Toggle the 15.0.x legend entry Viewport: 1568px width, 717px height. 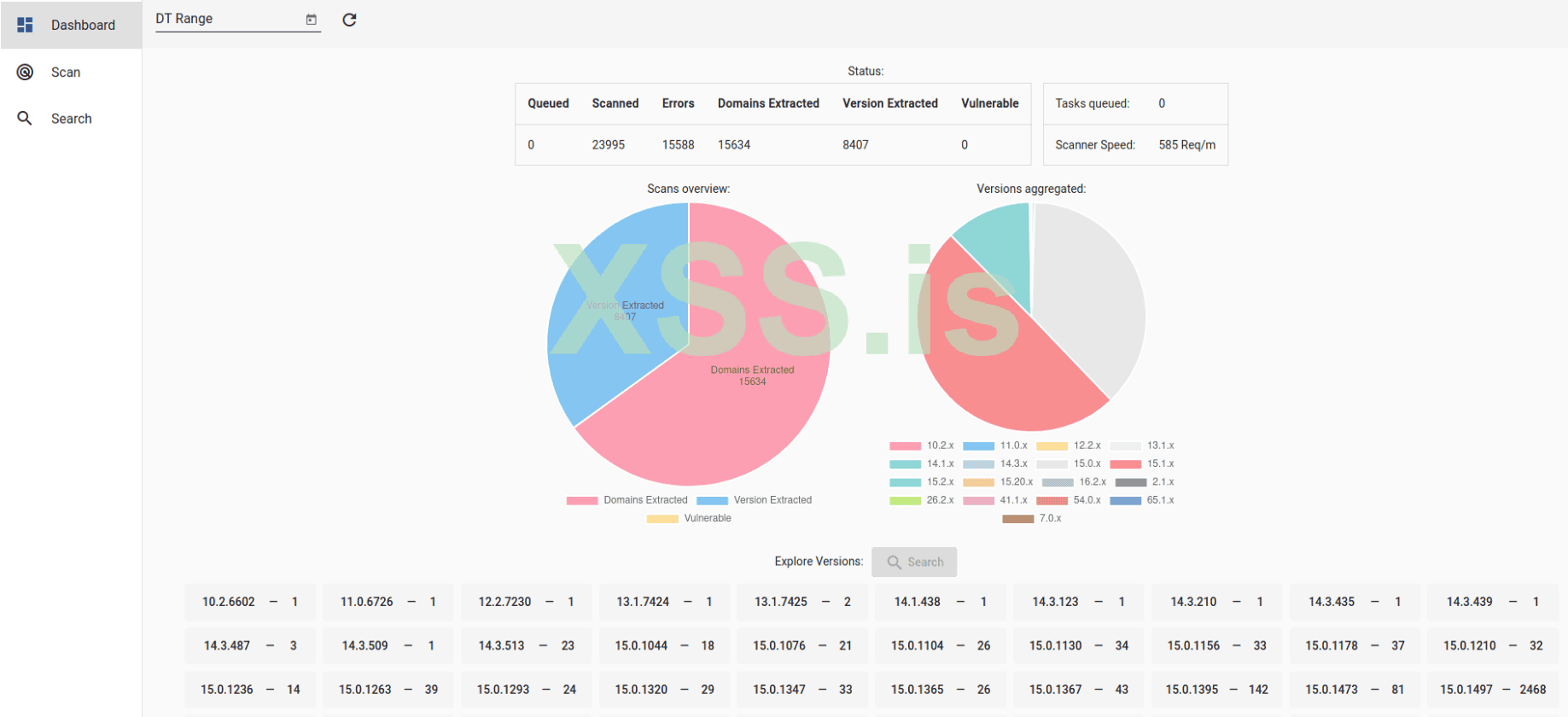pyautogui.click(x=1069, y=463)
